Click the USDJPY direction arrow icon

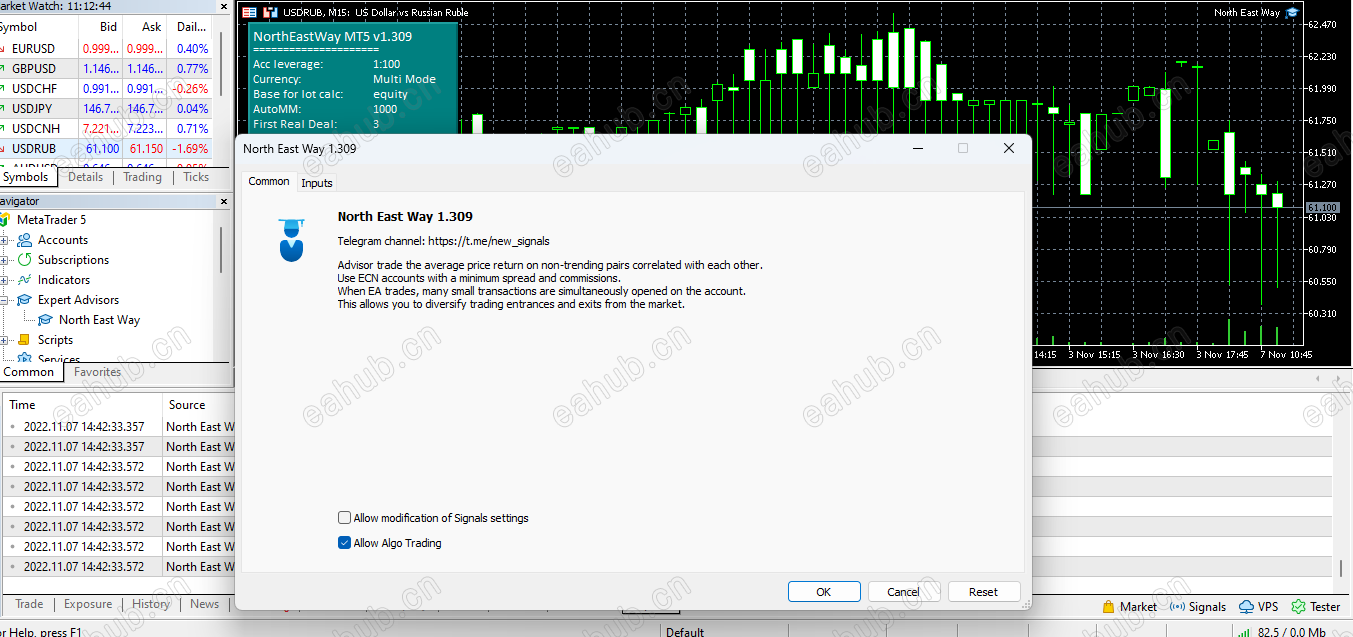pyautogui.click(x=4, y=108)
